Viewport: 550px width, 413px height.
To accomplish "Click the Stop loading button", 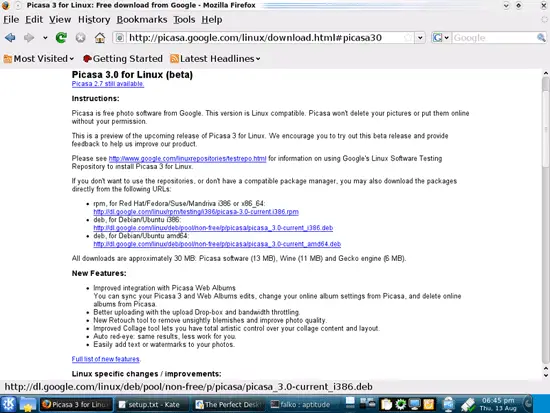I will tap(81, 38).
